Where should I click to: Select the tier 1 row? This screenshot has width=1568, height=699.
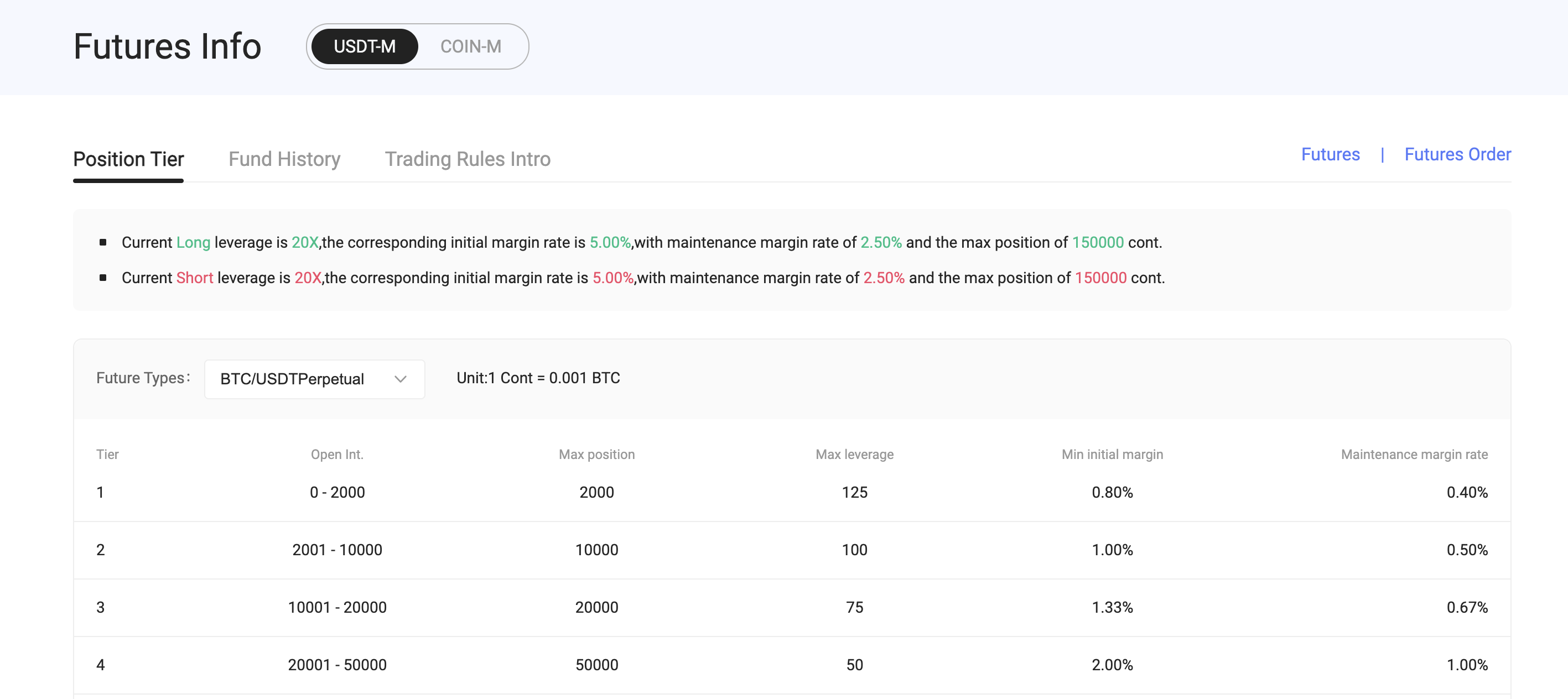tap(792, 492)
